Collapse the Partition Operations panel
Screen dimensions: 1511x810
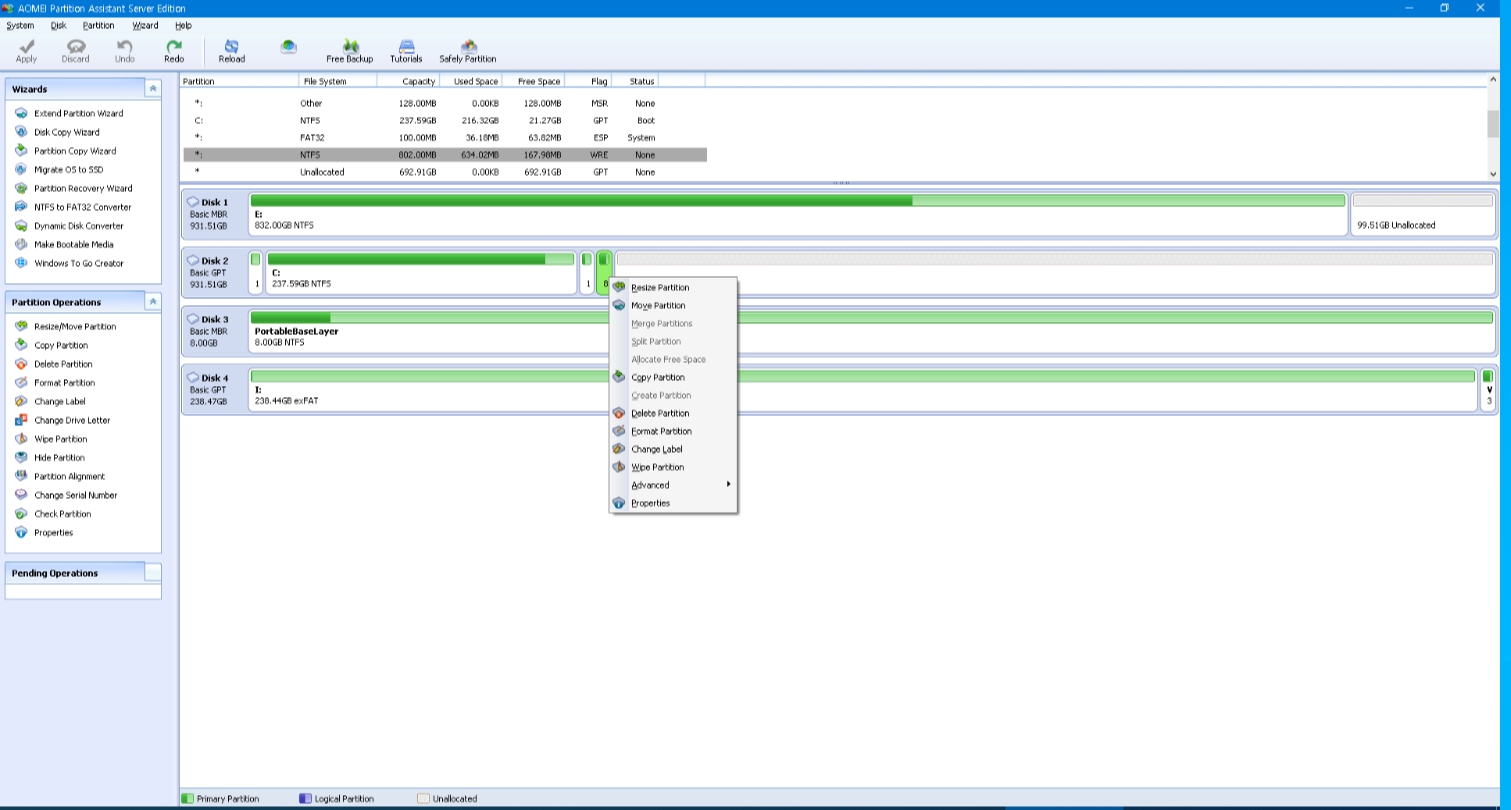(152, 301)
